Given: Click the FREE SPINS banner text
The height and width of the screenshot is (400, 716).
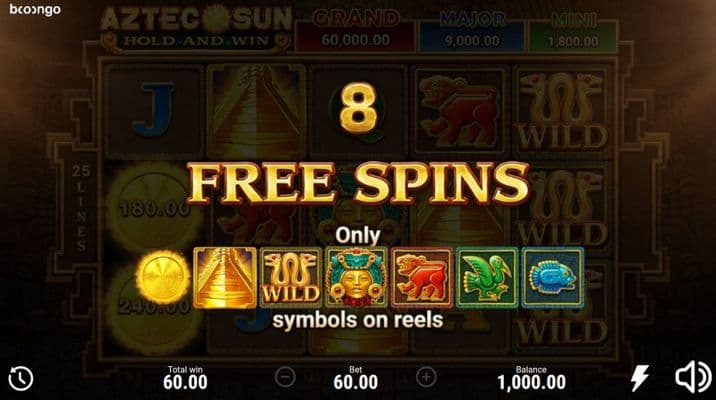Looking at the screenshot, I should tap(358, 183).
